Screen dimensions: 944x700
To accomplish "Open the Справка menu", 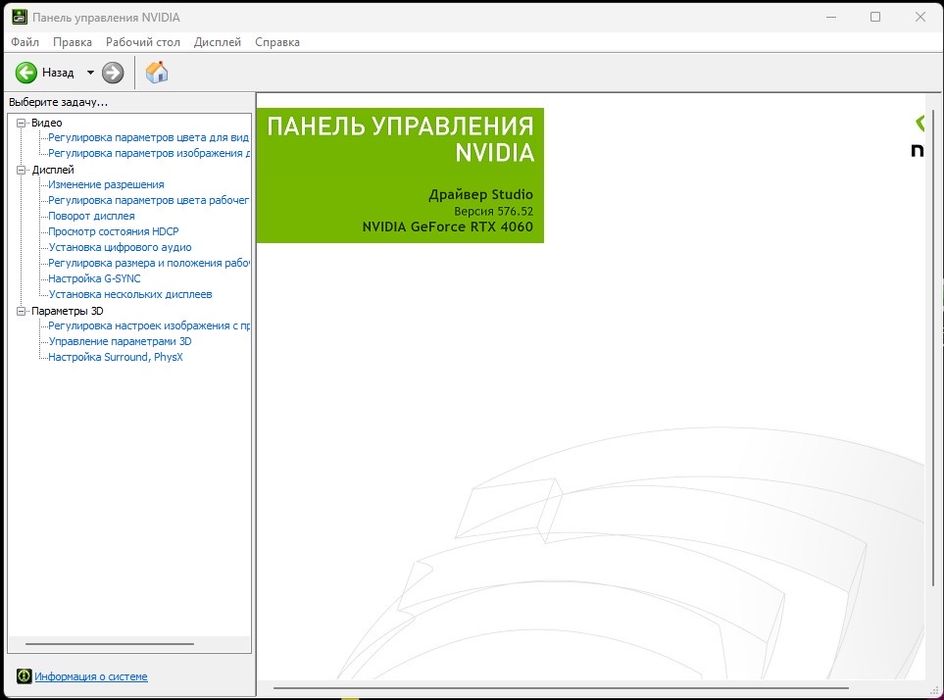I will [277, 42].
